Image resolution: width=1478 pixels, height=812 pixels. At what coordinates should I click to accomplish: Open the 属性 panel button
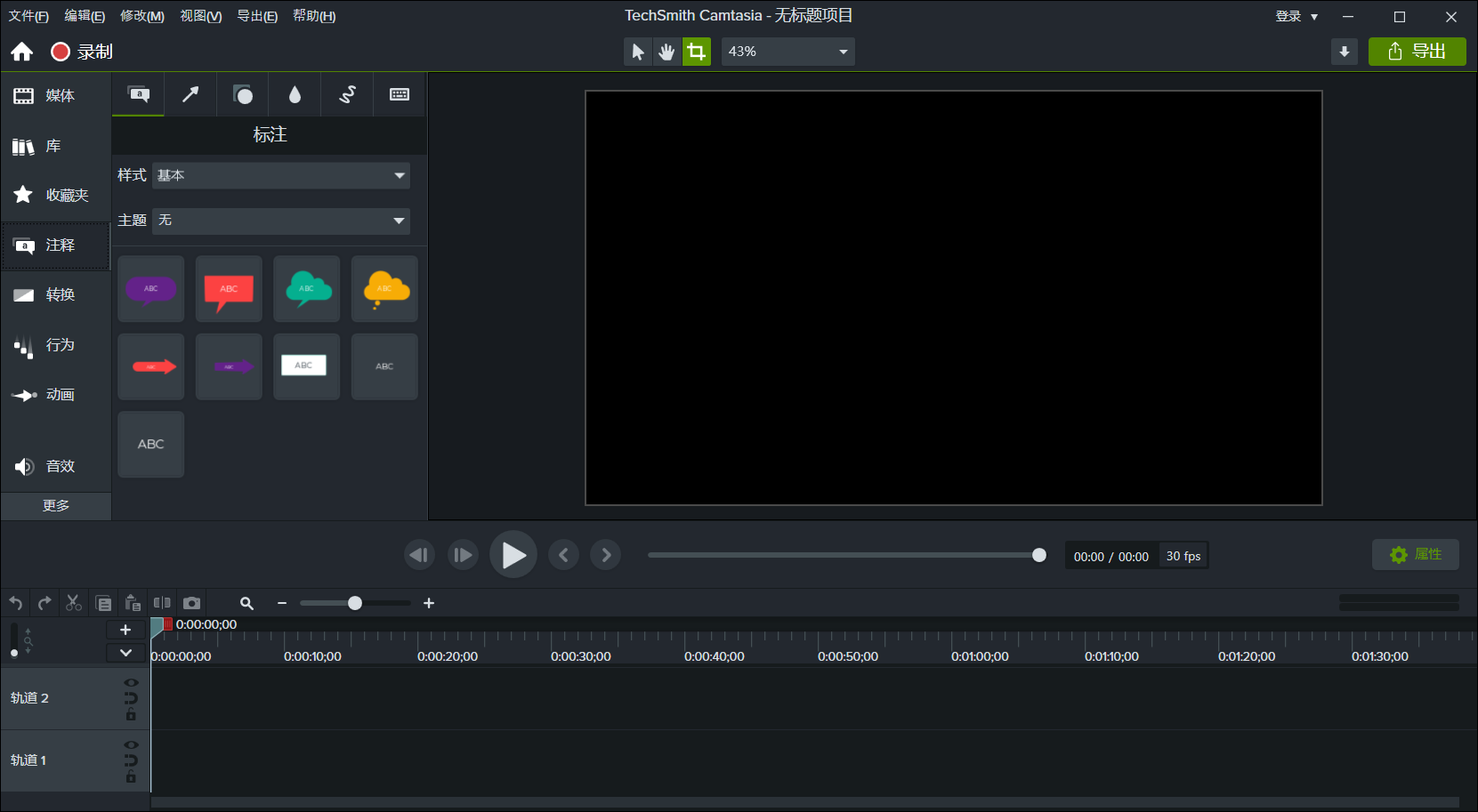[x=1415, y=554]
